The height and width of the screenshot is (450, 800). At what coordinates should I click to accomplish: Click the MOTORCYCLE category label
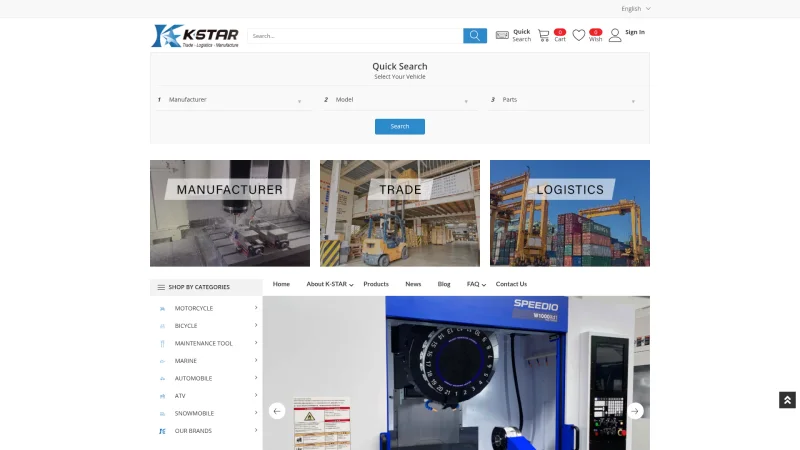click(x=194, y=309)
